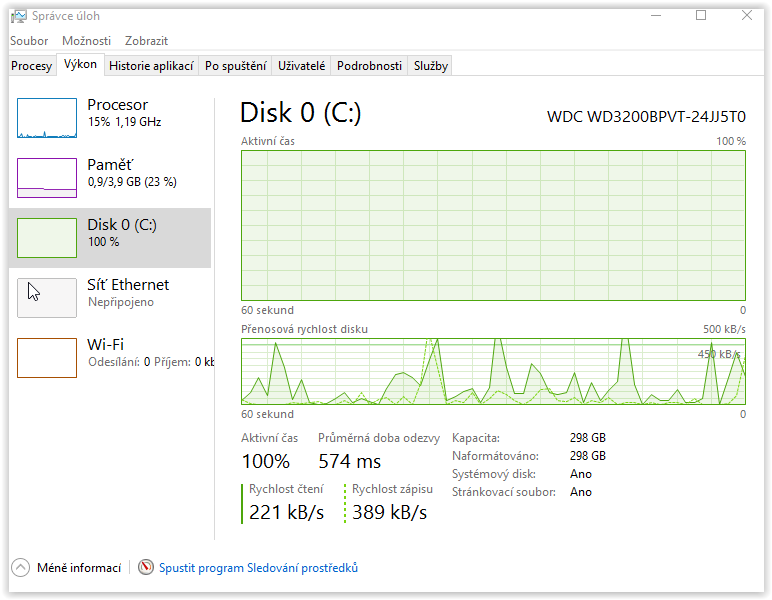Open the Soubor menu
The width and height of the screenshot is (772, 600).
pyautogui.click(x=29, y=41)
